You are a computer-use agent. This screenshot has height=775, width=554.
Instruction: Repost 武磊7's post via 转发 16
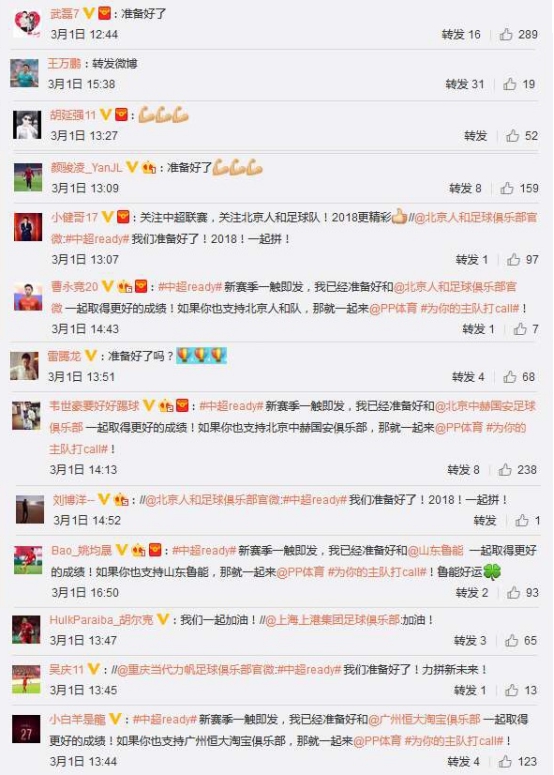pos(461,34)
